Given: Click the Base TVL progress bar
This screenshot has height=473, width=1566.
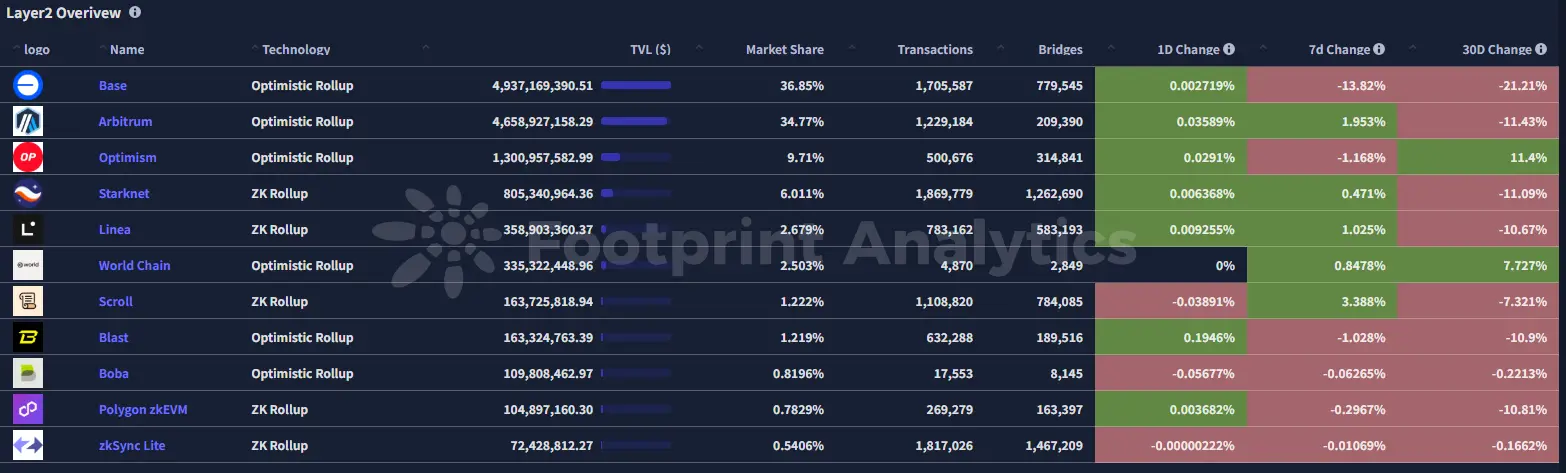Looking at the screenshot, I should tap(636, 86).
